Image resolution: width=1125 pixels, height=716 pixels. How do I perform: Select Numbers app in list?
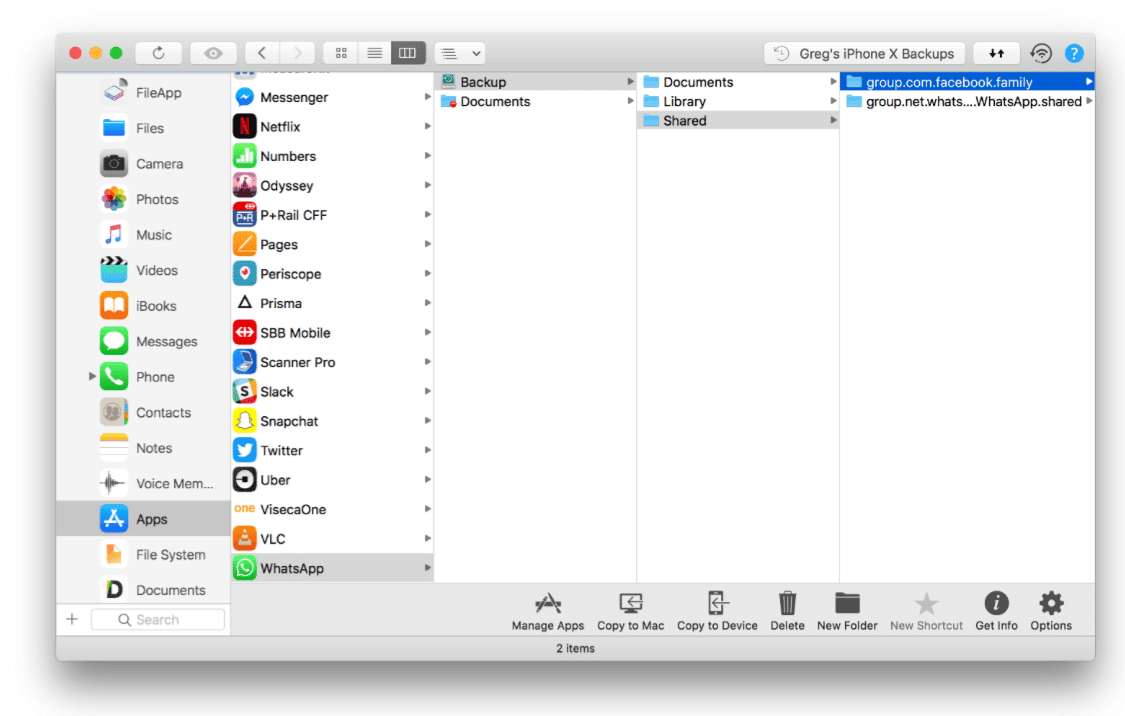[x=332, y=156]
